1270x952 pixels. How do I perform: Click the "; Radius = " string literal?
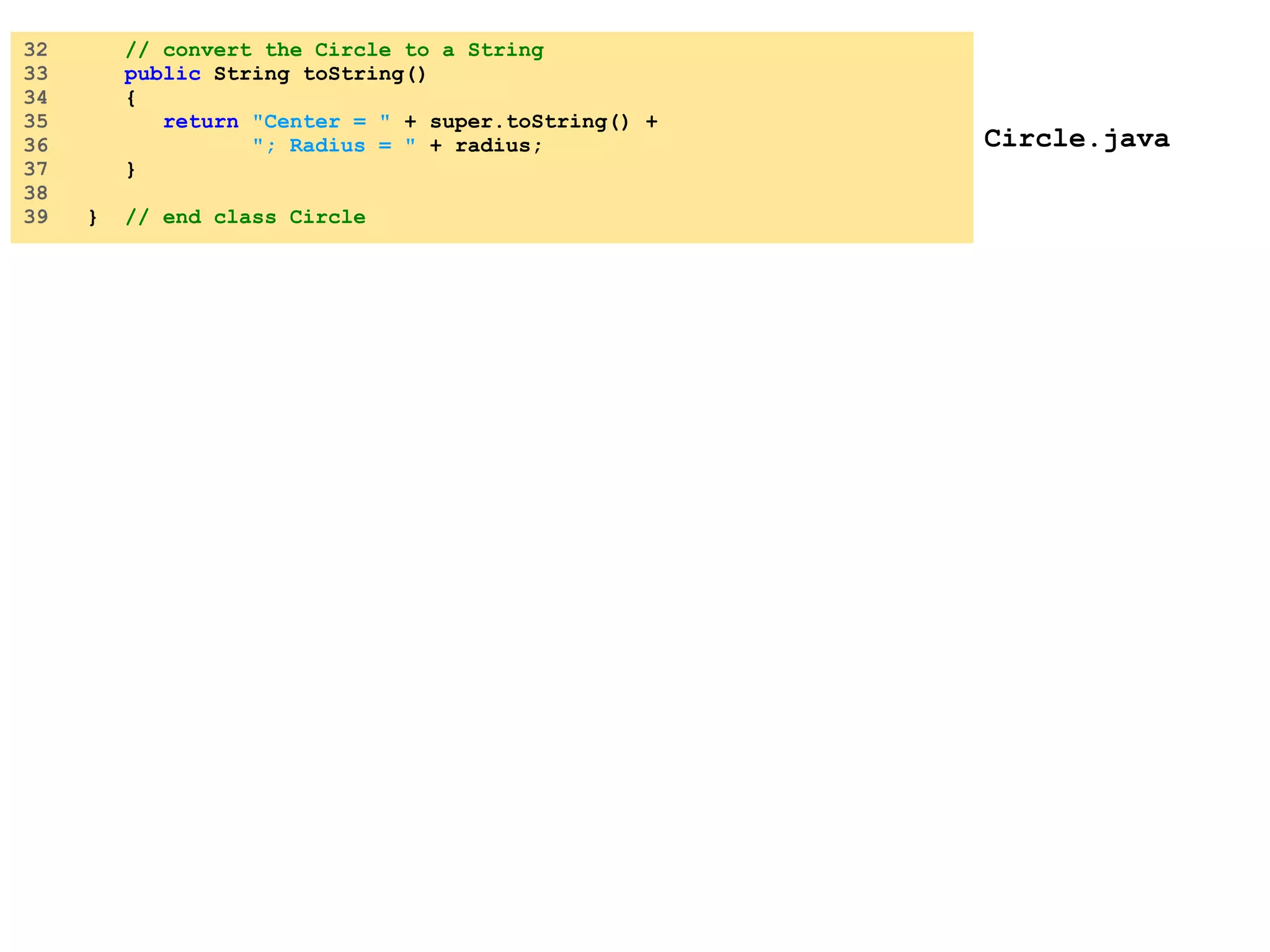click(x=334, y=146)
